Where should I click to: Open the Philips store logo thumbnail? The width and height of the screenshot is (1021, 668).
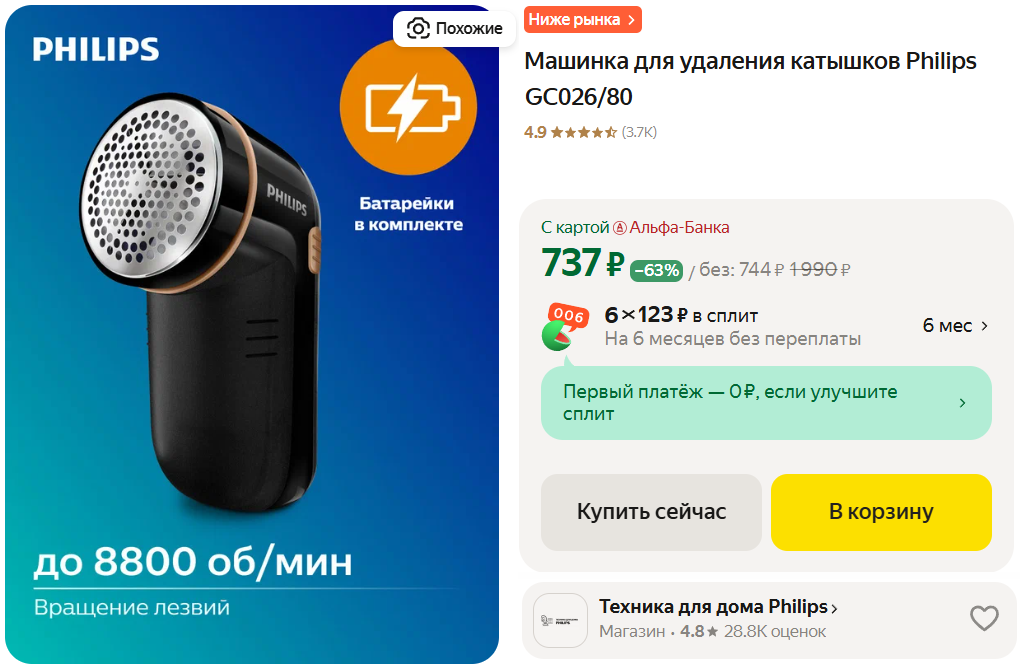click(x=561, y=620)
